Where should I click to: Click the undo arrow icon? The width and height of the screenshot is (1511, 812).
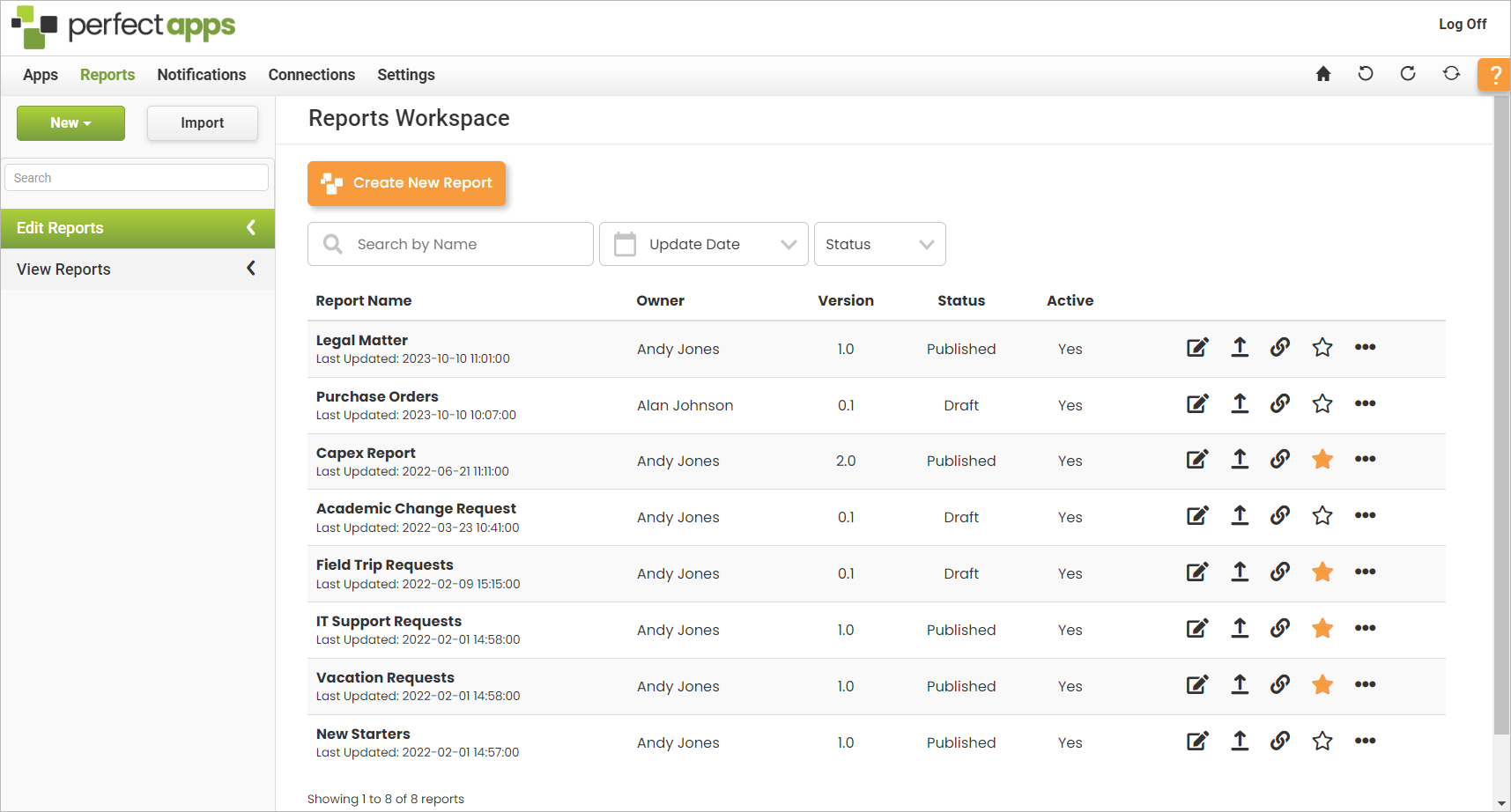click(x=1365, y=74)
